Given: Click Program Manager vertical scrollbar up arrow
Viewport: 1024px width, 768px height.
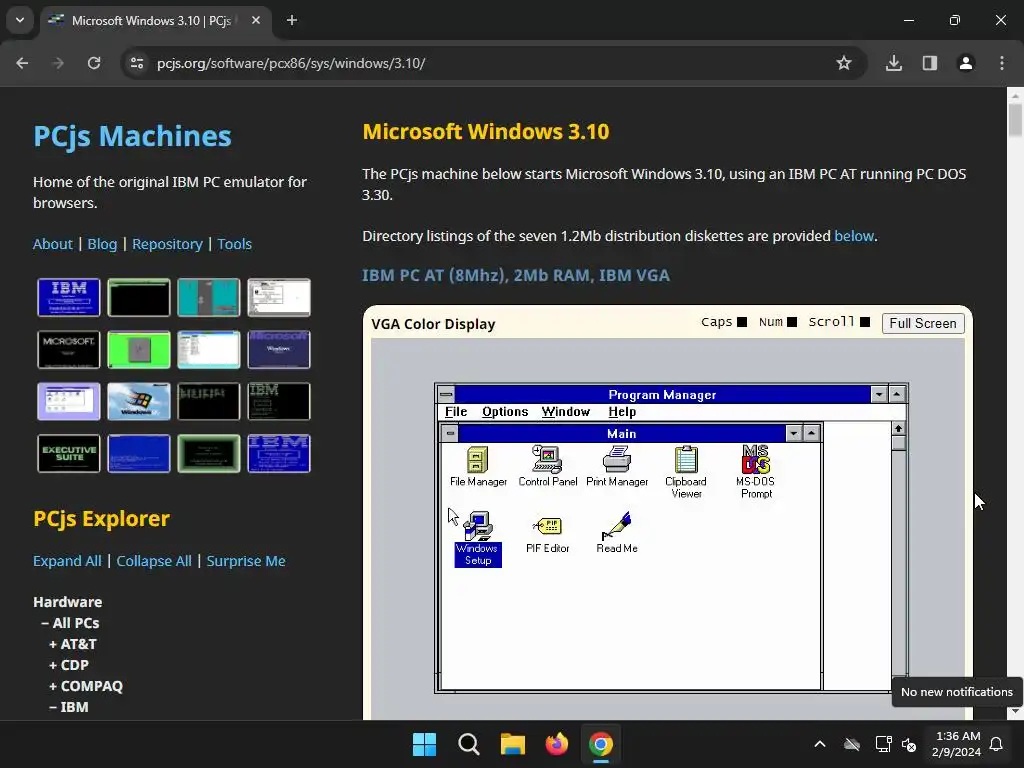Looking at the screenshot, I should coord(899,428).
